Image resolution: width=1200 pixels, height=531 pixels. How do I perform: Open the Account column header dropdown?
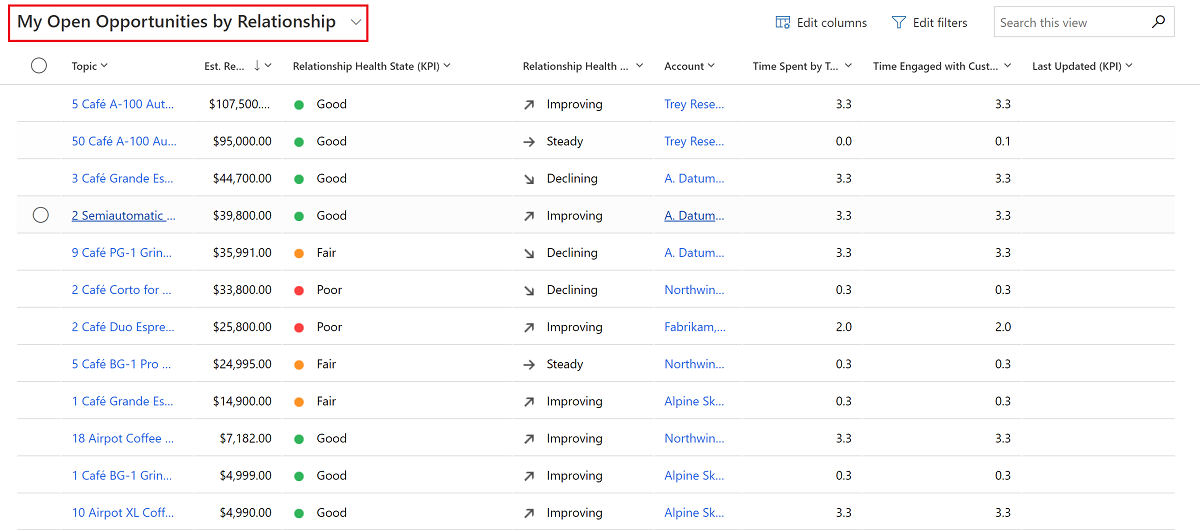[x=711, y=66]
